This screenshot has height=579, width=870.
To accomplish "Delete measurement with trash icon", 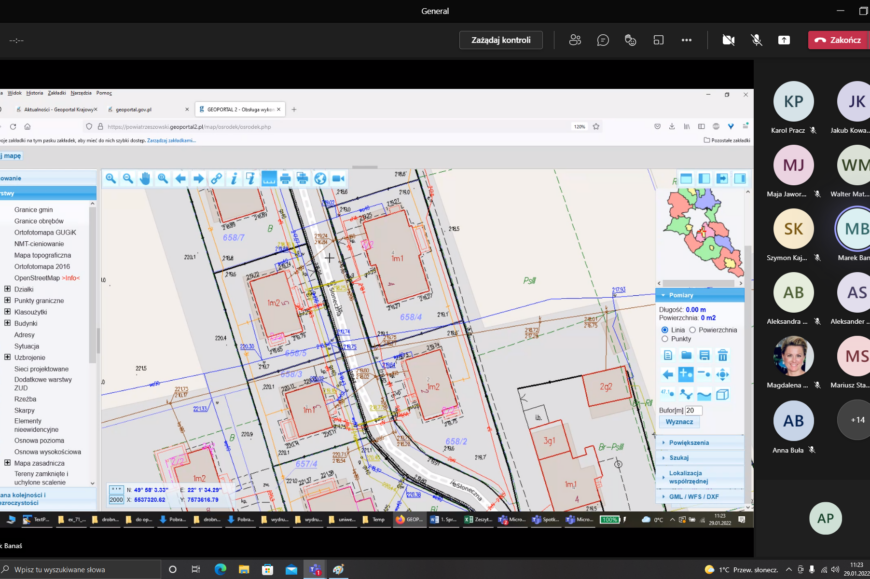I will tap(722, 355).
